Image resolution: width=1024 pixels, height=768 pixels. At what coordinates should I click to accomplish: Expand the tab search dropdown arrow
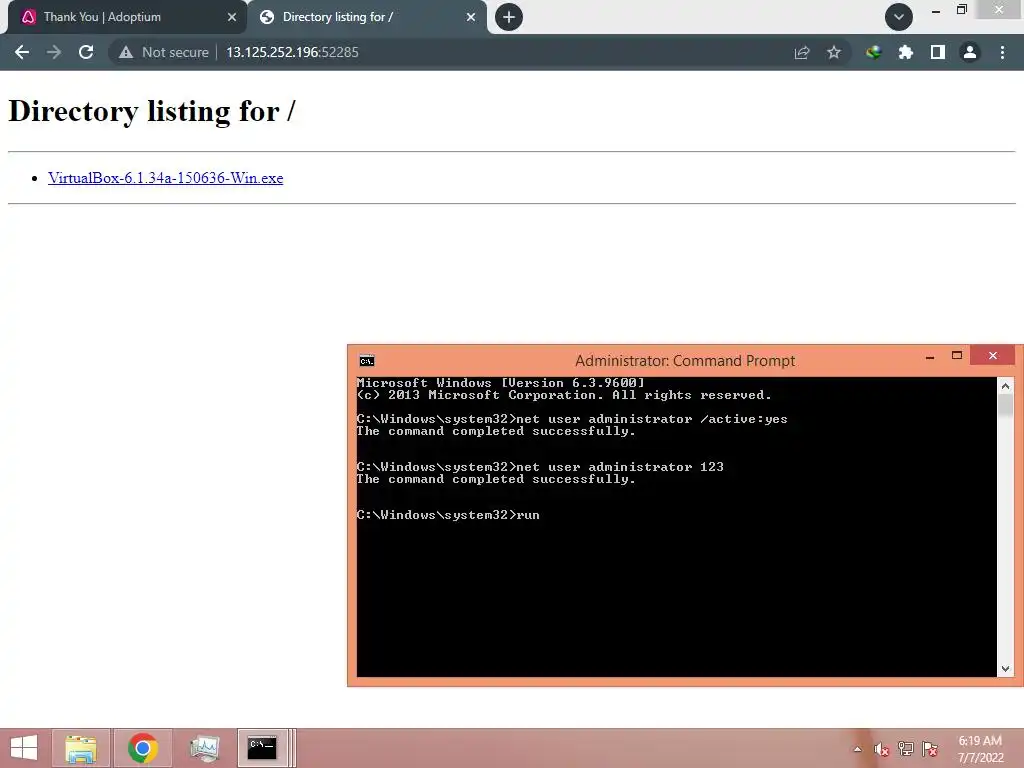(899, 17)
